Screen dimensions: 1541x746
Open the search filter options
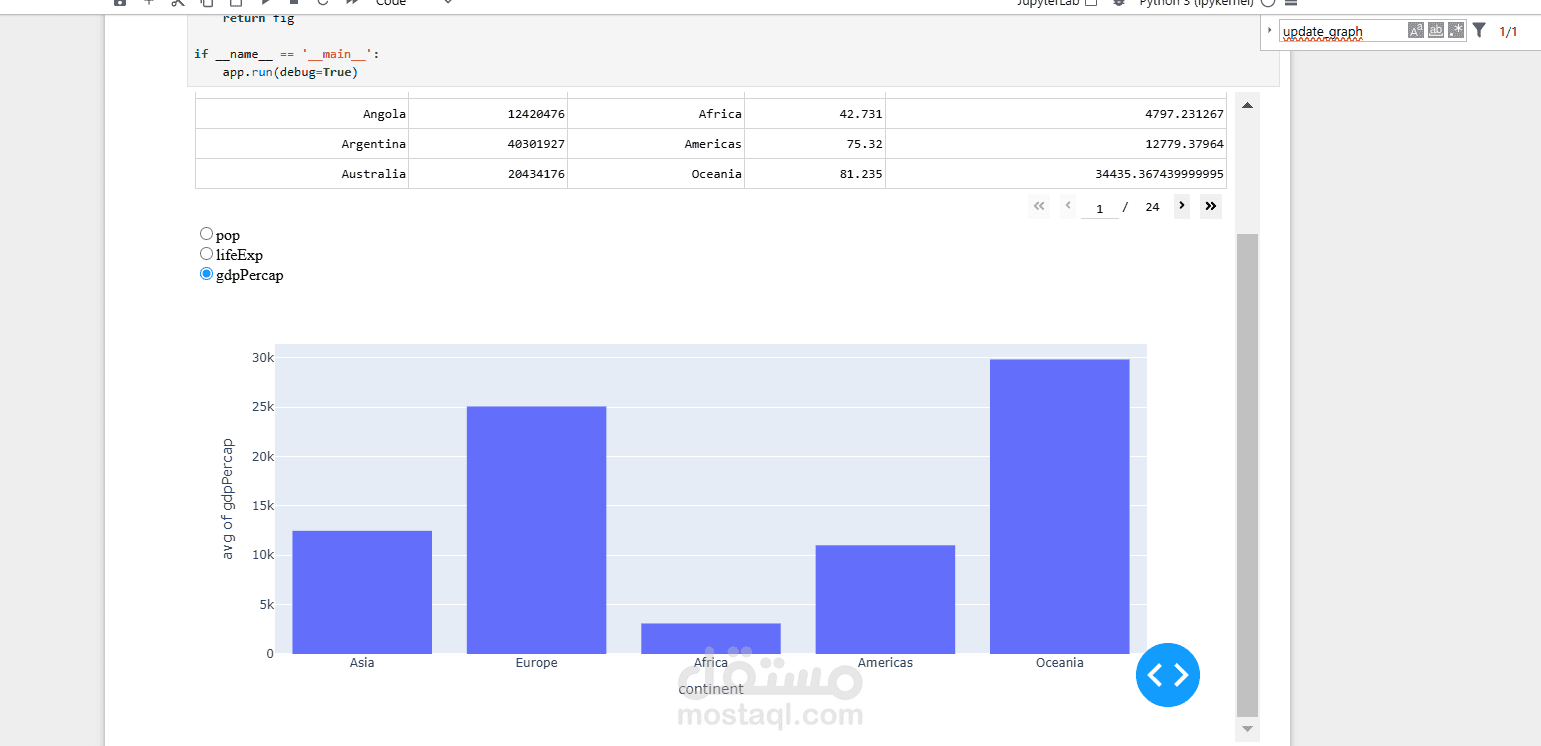[x=1479, y=31]
